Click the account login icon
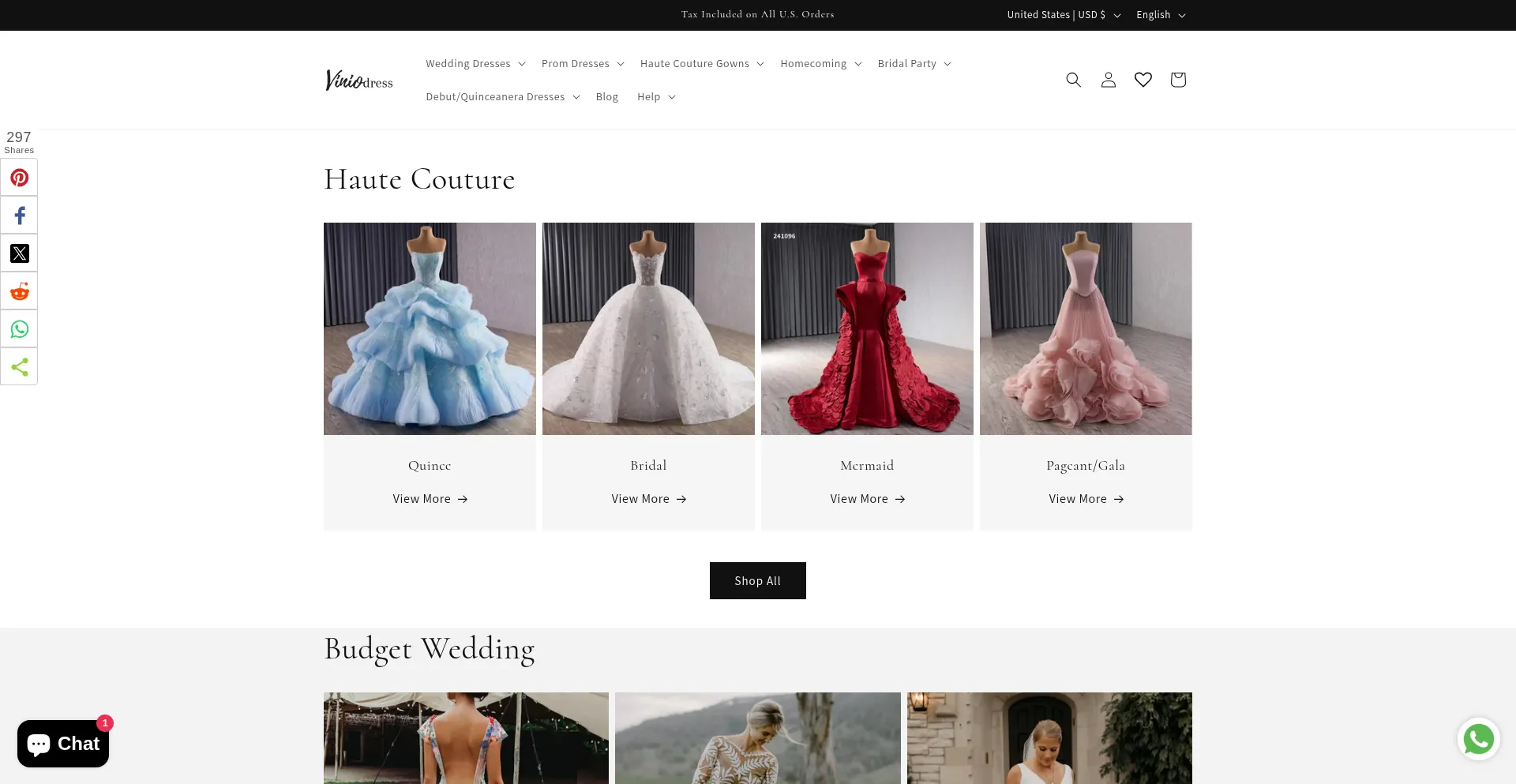Screen dimensions: 1516x784 click(x=1108, y=80)
